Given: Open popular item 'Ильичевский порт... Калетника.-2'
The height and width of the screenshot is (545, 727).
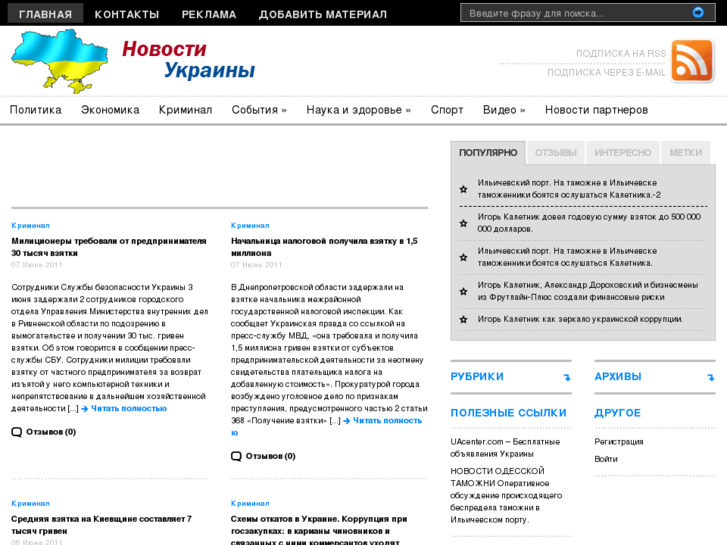Looking at the screenshot, I should [569, 189].
